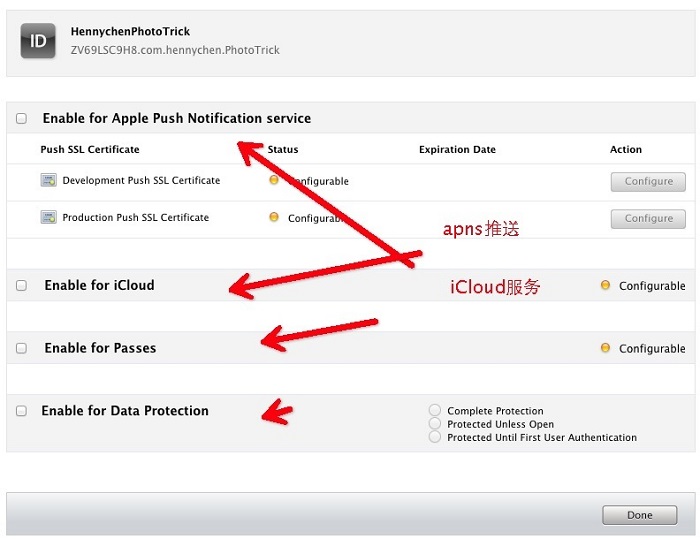Screen dimensions: 700x539
Task: Click the Configurable text in the iCloud row
Action: [x=652, y=286]
